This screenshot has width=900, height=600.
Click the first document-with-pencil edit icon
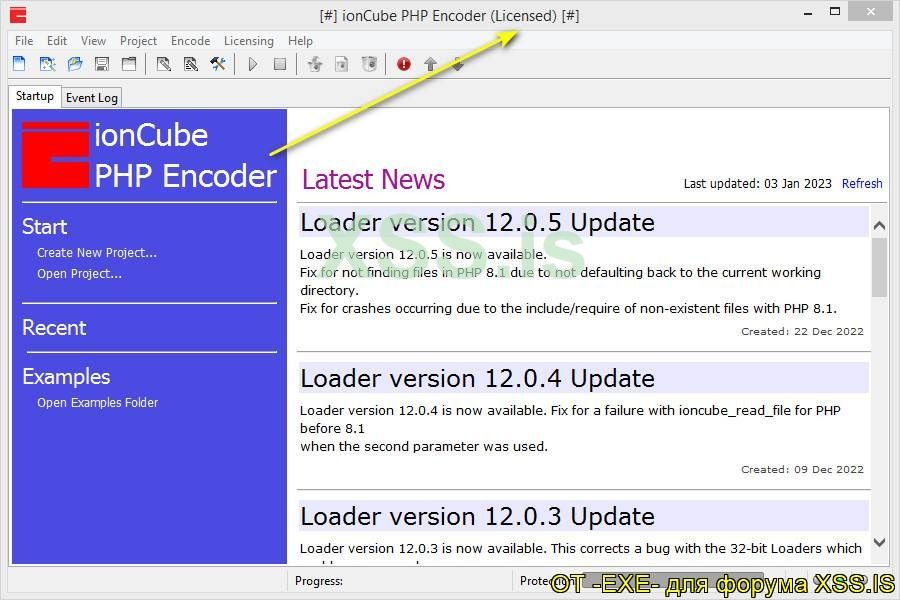click(x=164, y=64)
